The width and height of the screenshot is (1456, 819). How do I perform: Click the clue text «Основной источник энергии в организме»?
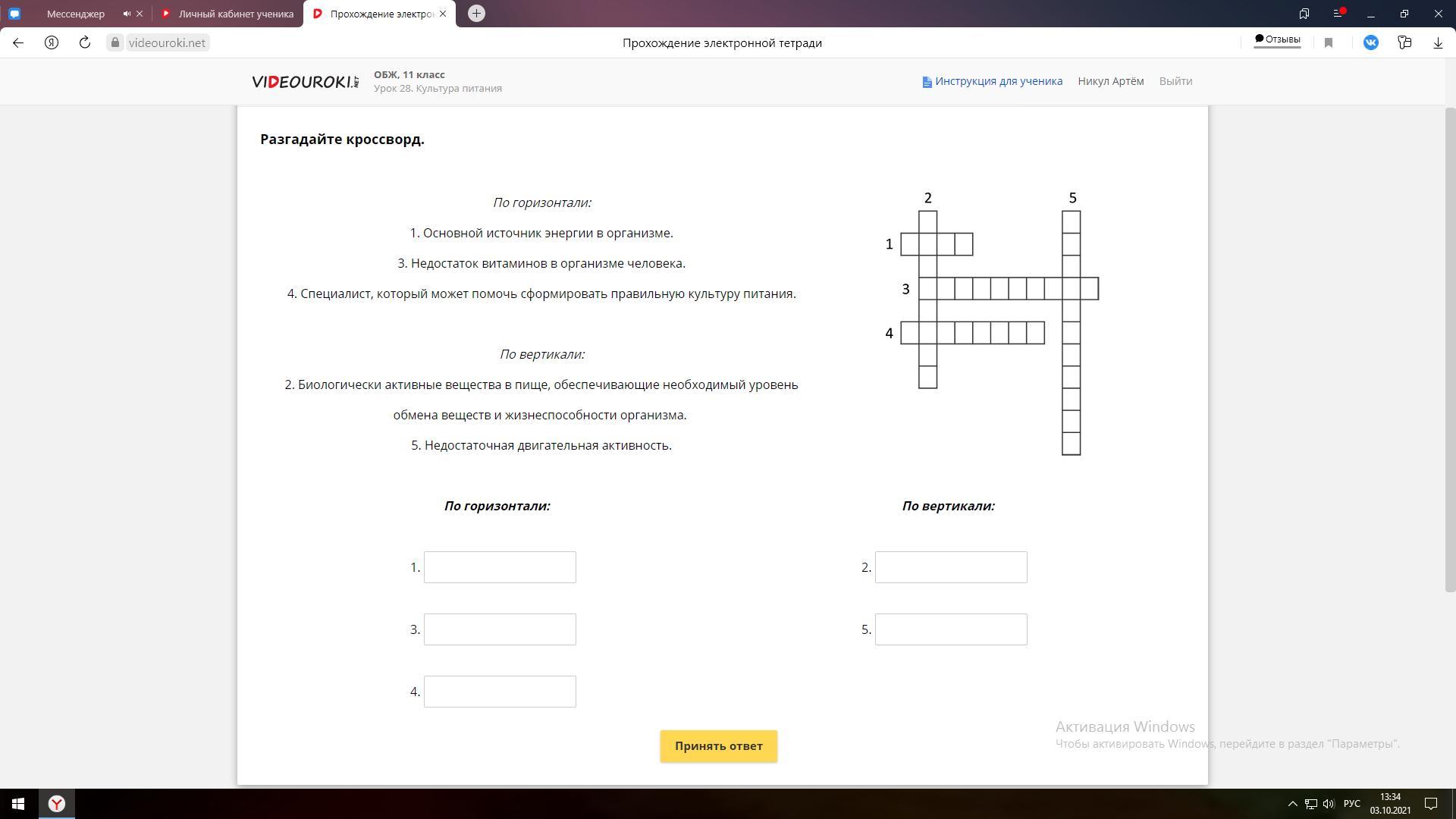tap(548, 233)
